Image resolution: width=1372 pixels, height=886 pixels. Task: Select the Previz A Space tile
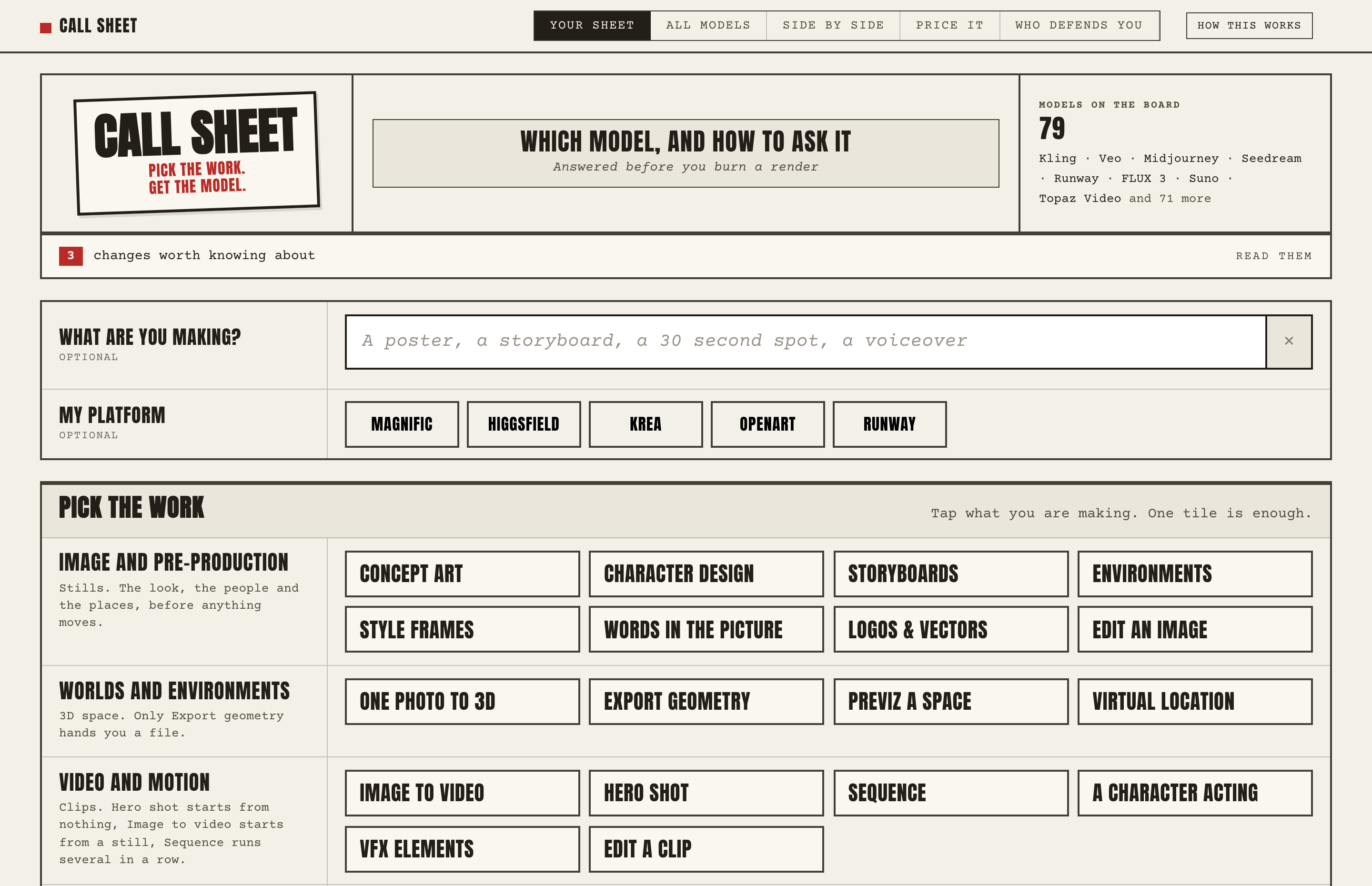(x=950, y=701)
